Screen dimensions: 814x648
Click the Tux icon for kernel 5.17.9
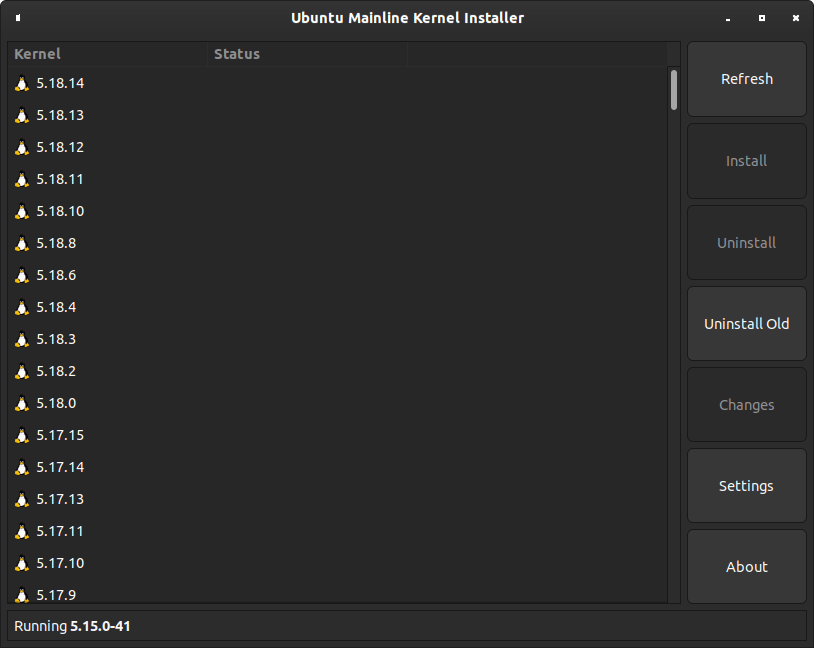(x=22, y=595)
